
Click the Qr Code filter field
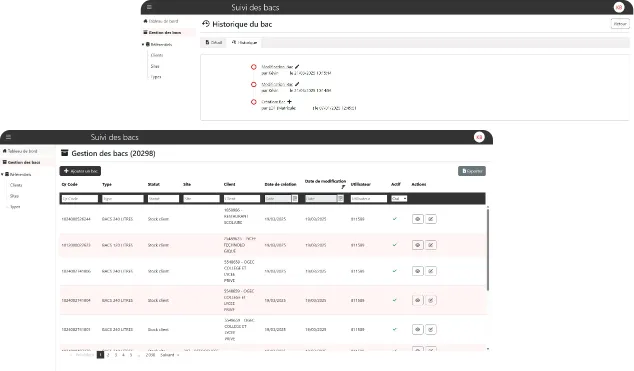point(80,198)
